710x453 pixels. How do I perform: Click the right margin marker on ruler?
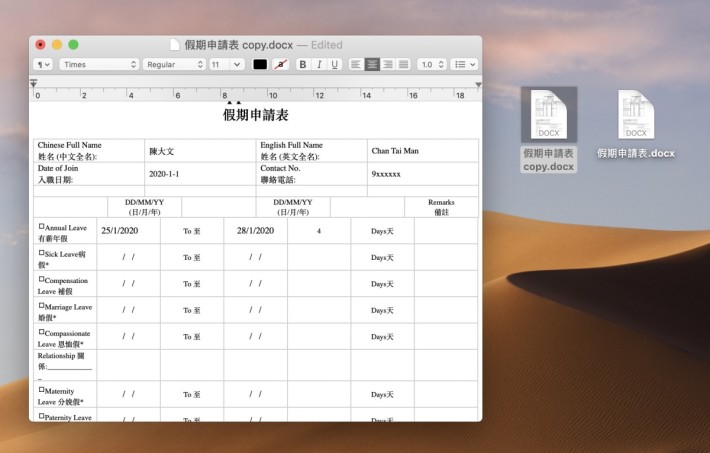click(x=478, y=85)
